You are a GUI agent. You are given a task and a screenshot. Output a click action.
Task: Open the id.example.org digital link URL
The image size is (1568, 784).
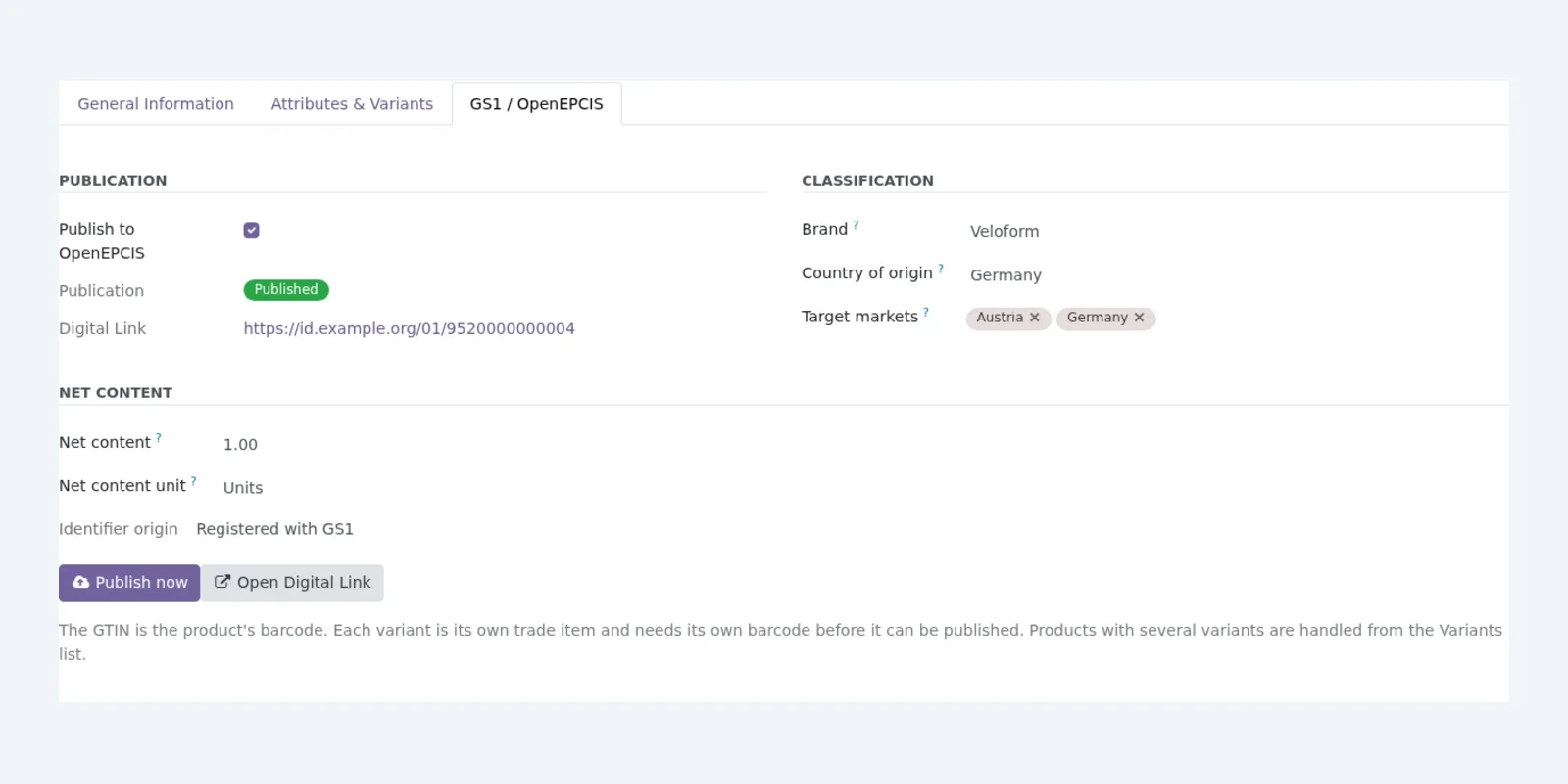point(409,329)
